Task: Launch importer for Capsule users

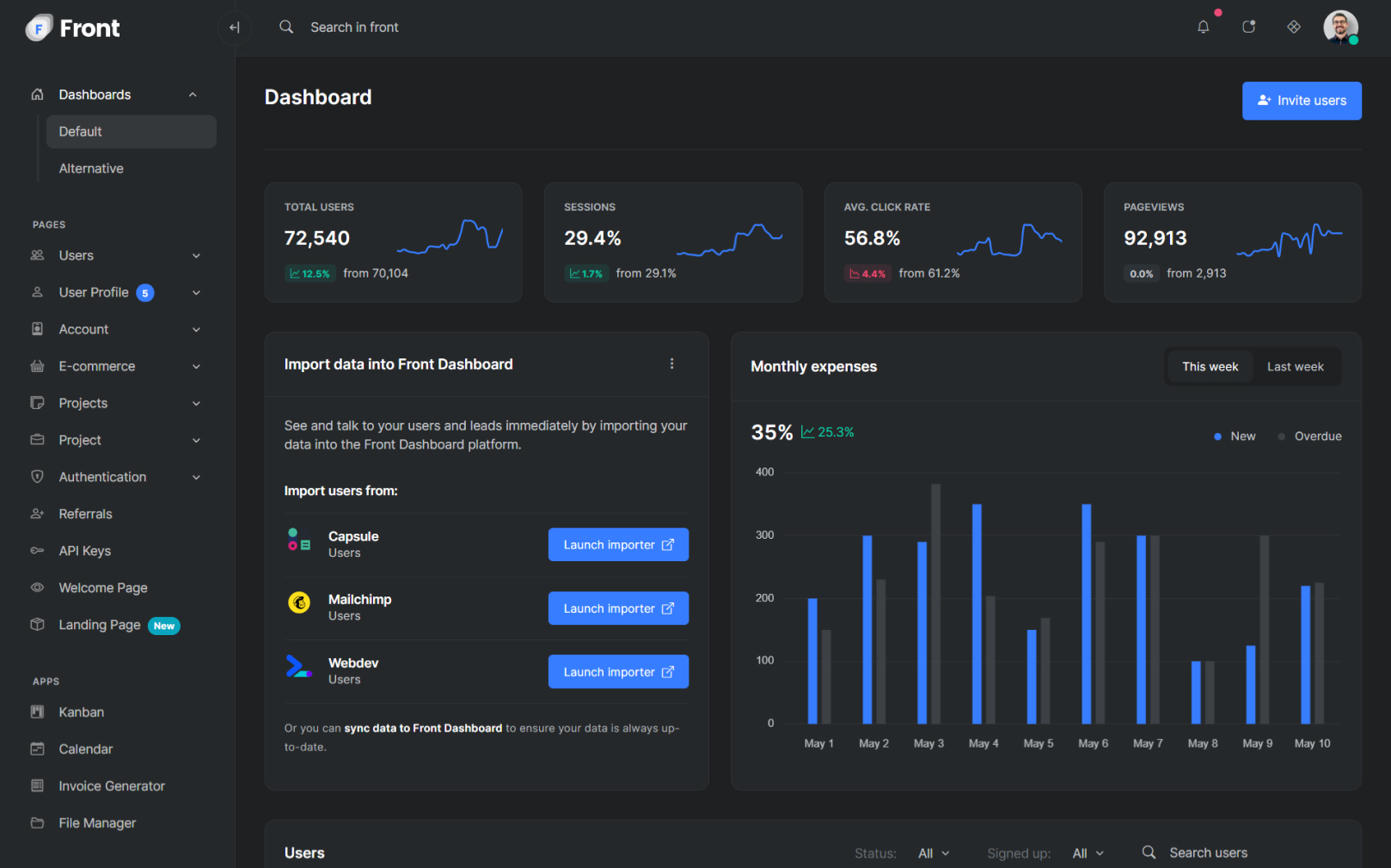Action: click(618, 545)
